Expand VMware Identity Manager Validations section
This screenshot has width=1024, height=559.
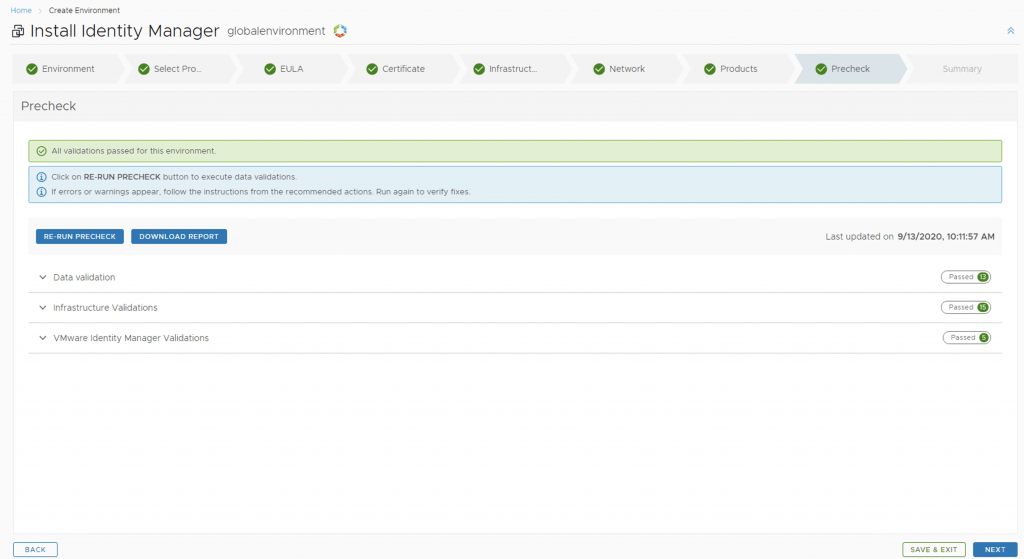click(x=43, y=338)
